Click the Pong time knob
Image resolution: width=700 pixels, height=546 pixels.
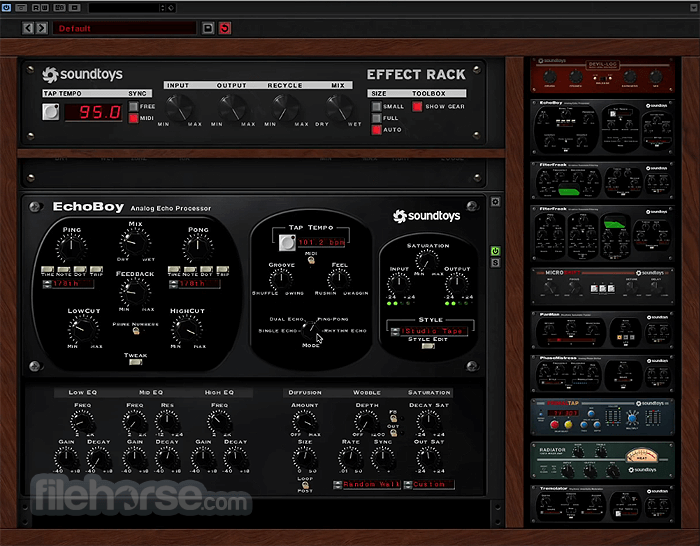click(x=198, y=248)
